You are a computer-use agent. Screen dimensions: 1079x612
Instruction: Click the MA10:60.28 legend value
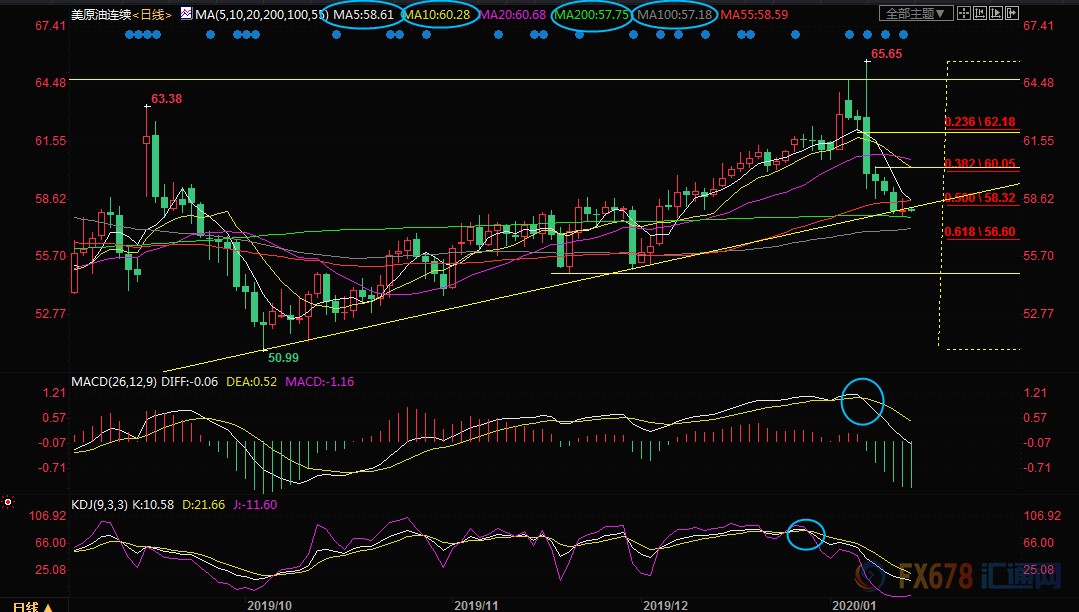coord(439,16)
